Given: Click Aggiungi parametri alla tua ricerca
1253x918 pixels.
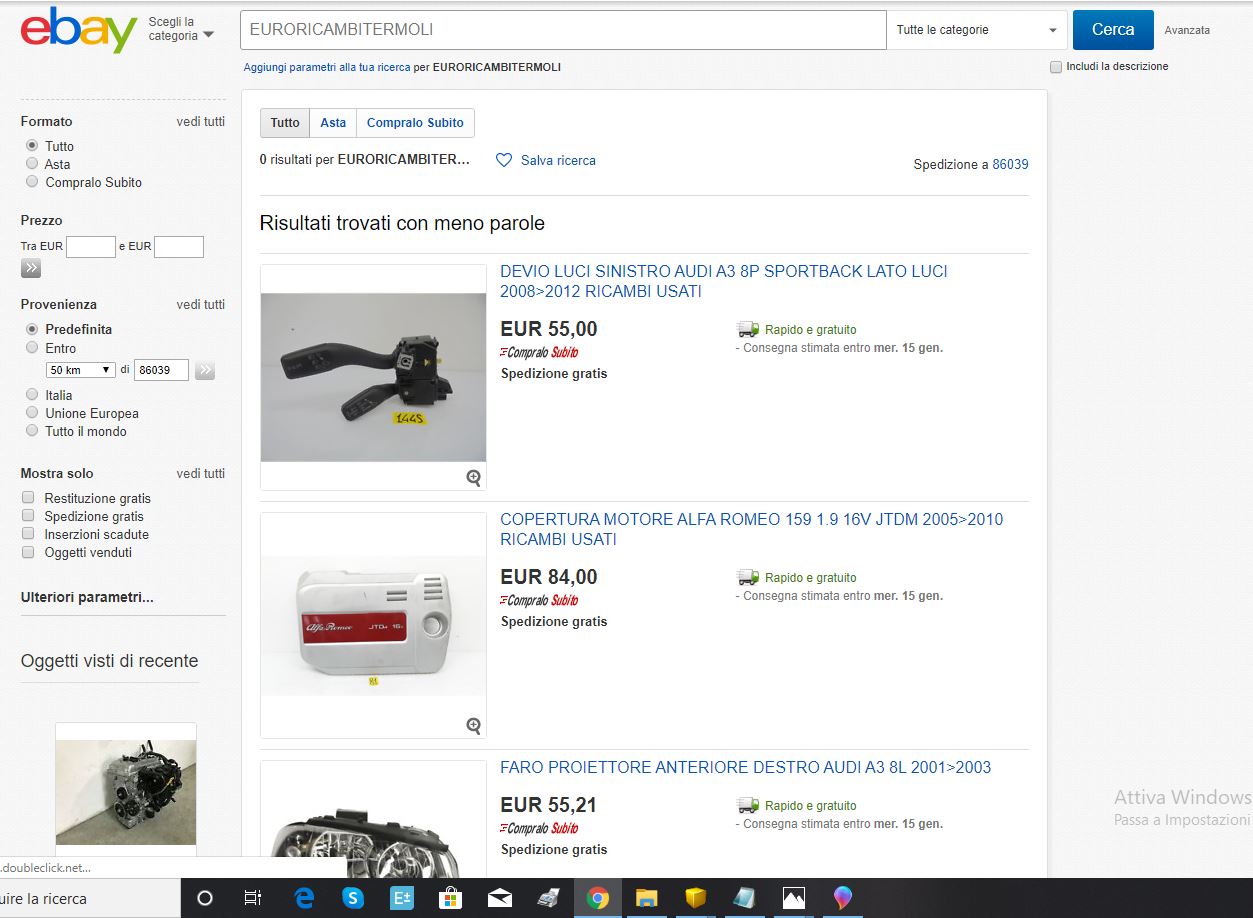Looking at the screenshot, I should click(327, 67).
